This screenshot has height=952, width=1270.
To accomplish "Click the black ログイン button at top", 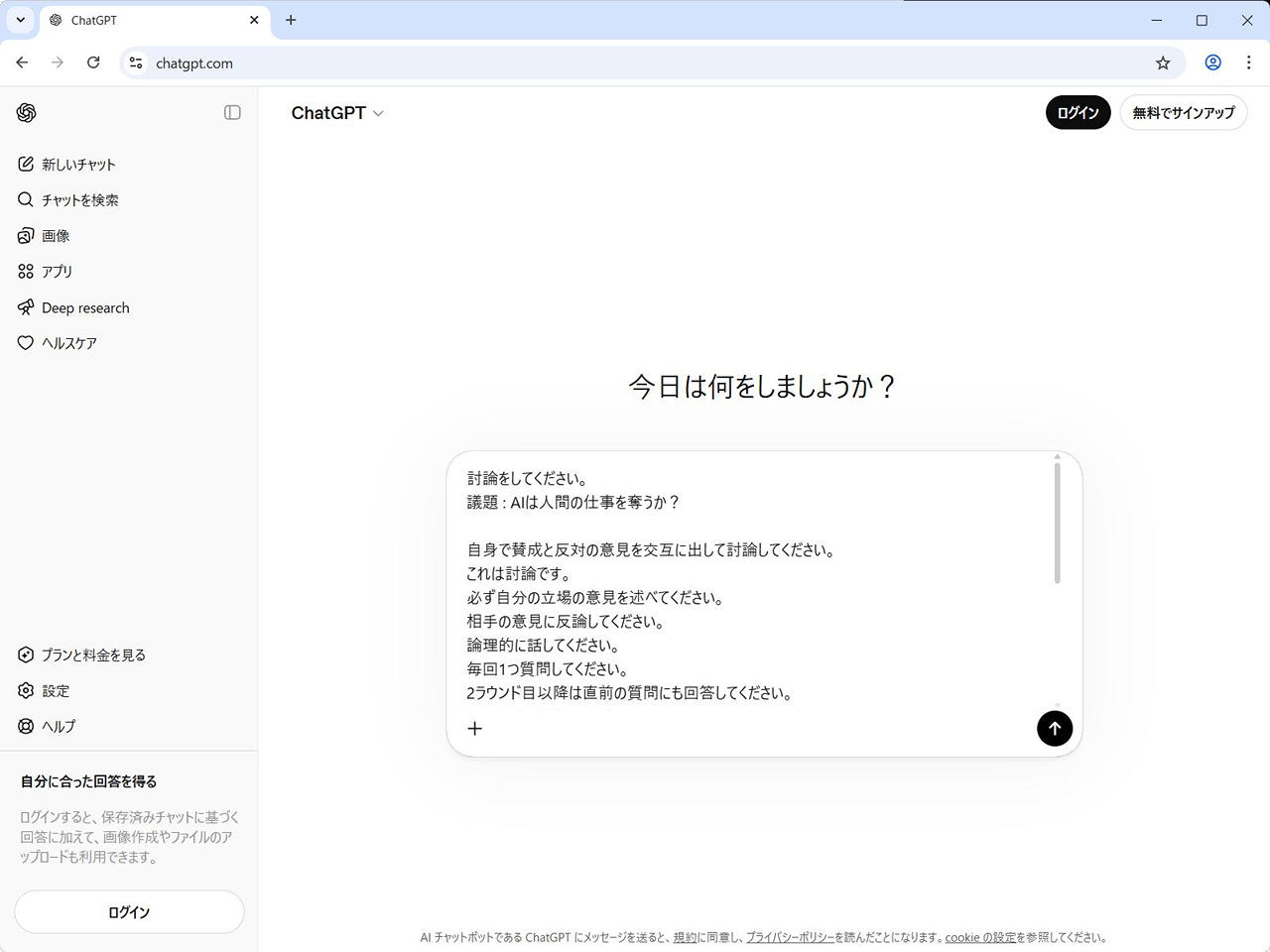I will pyautogui.click(x=1078, y=113).
